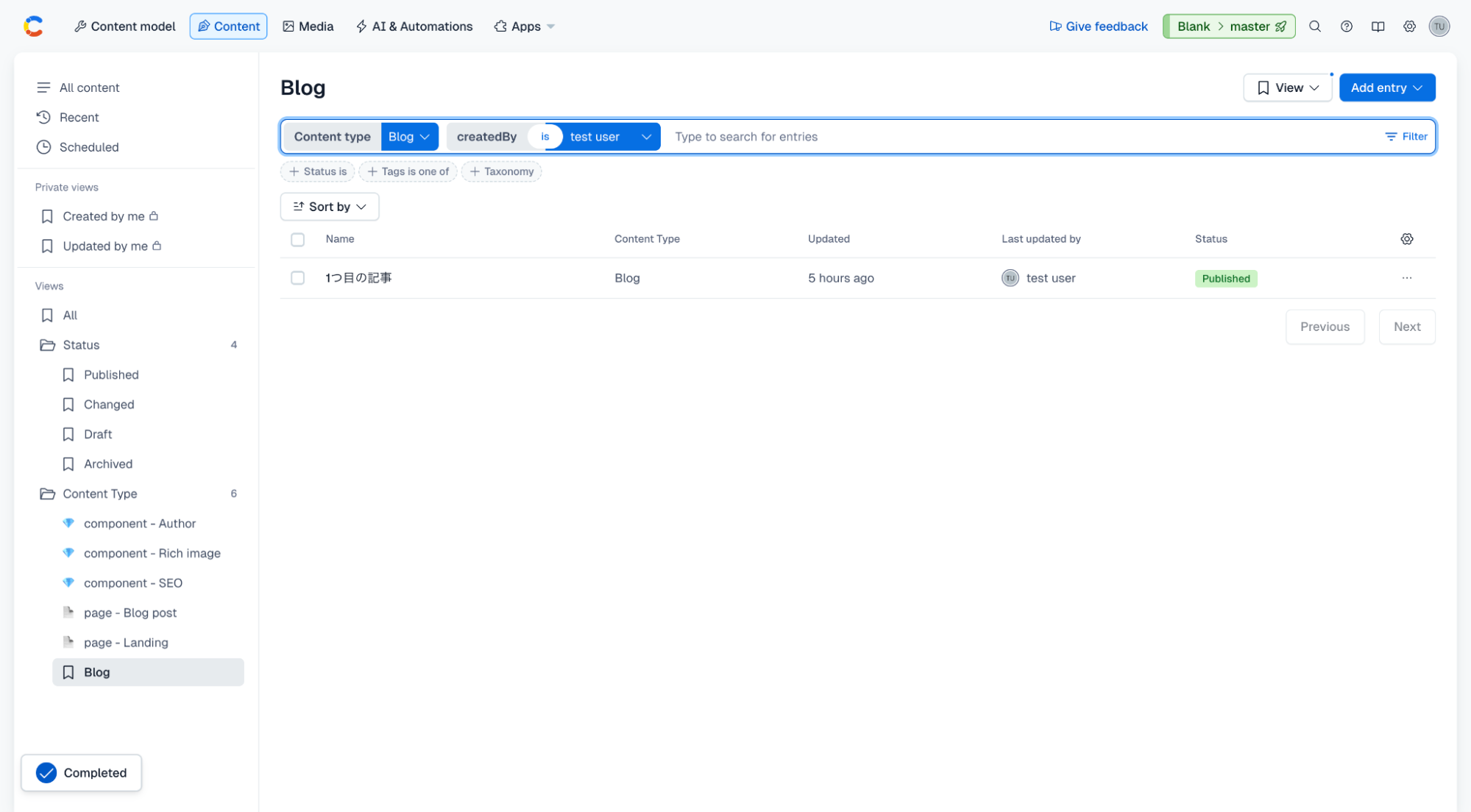The image size is (1471, 812).
Task: Open the Content model tab
Action: 124,26
